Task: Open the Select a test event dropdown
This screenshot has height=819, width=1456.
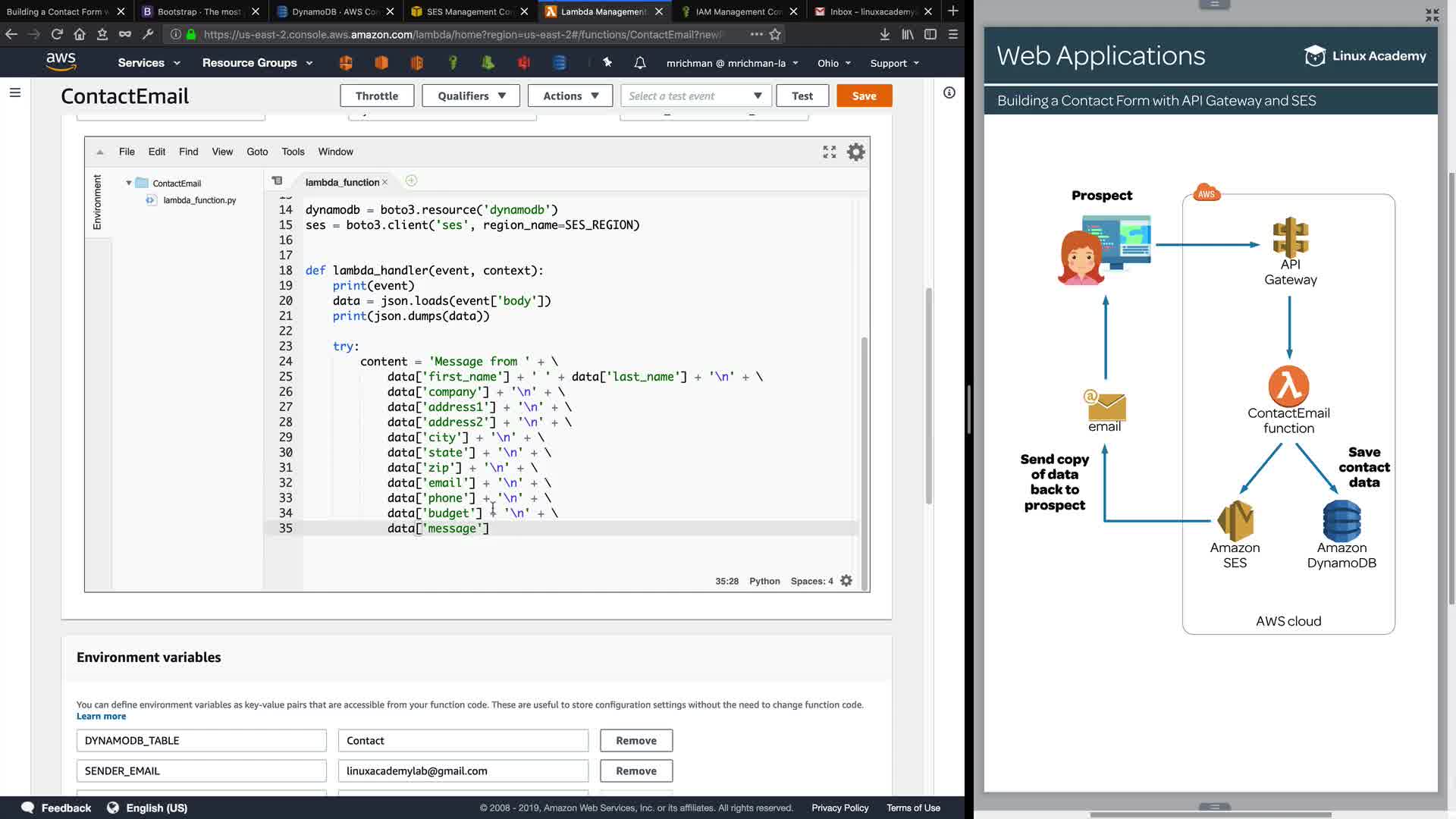Action: coord(695,96)
